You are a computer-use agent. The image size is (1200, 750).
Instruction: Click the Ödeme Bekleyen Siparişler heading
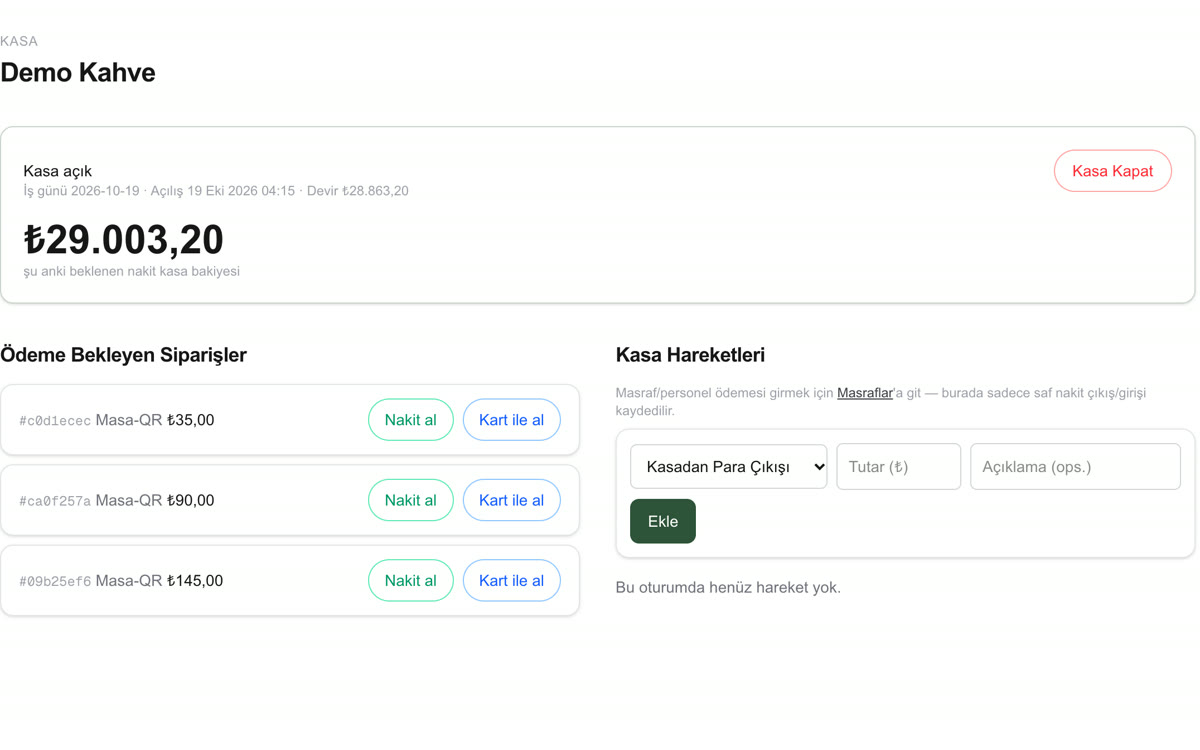tap(123, 355)
